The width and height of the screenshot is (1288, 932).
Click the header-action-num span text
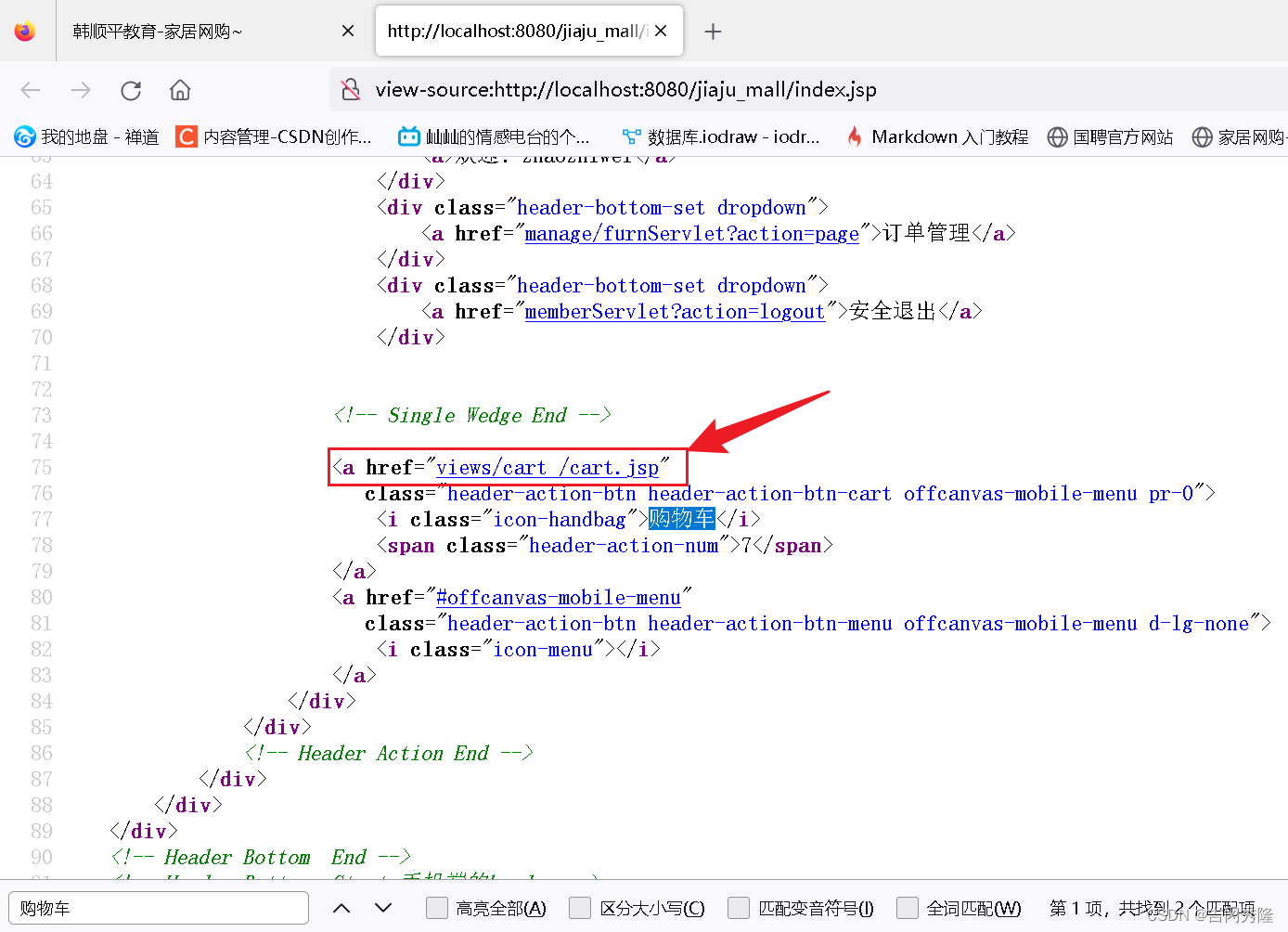[x=623, y=546]
